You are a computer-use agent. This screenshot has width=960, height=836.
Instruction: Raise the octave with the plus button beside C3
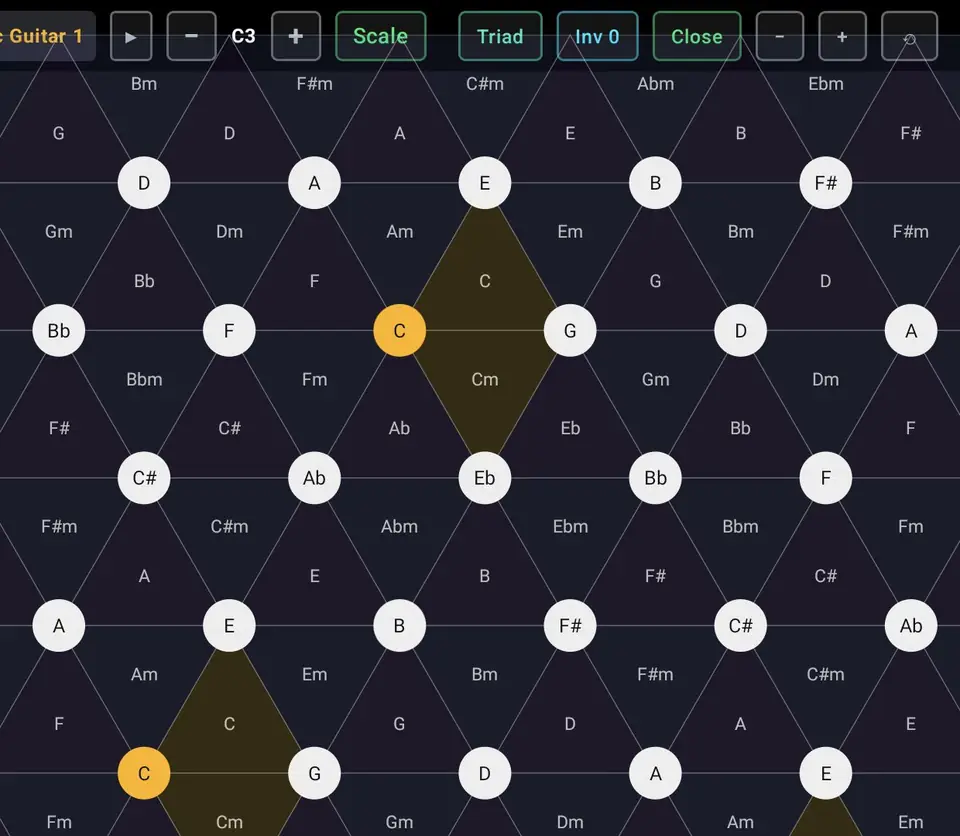(296, 36)
